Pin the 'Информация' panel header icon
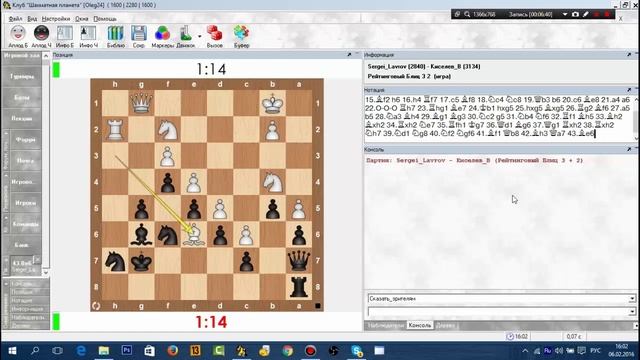The width and height of the screenshot is (640, 360). (x=629, y=55)
